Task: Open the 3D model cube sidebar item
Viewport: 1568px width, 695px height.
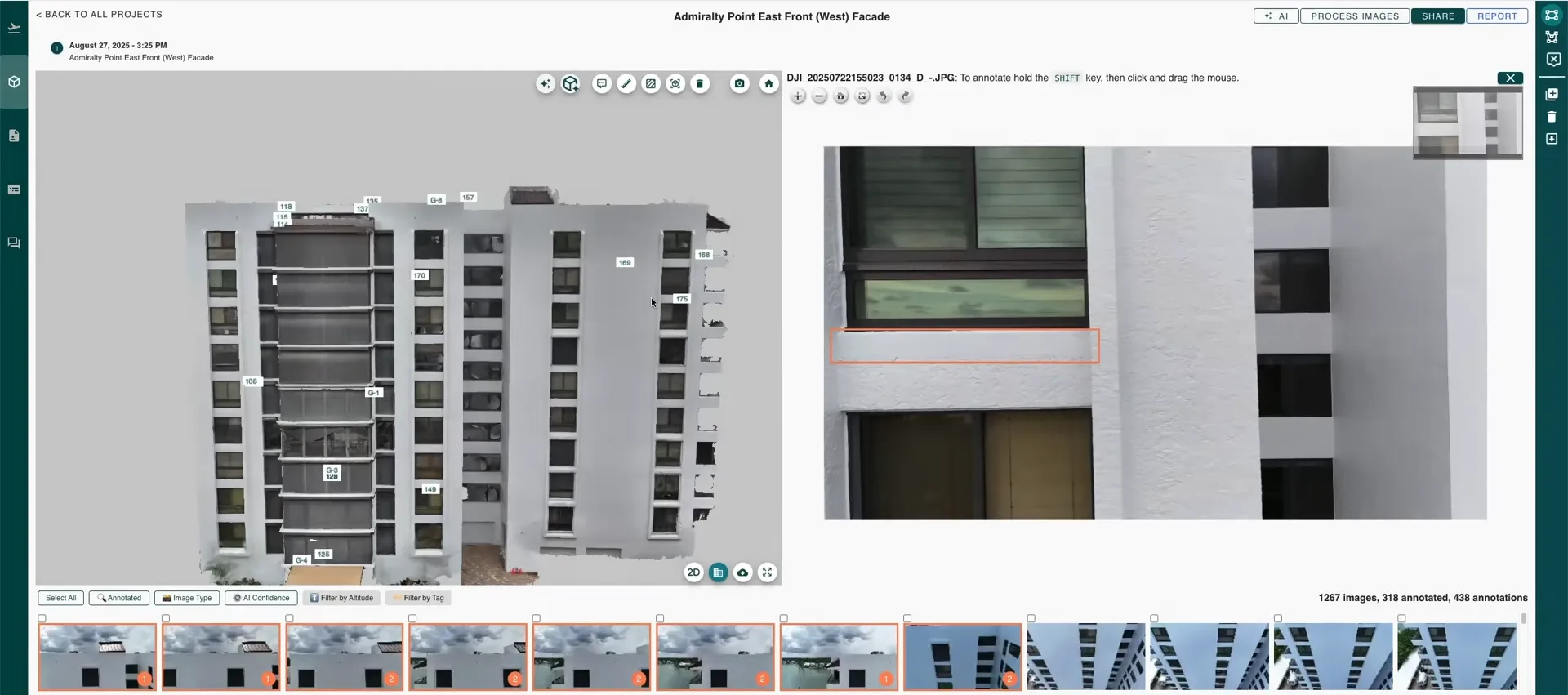Action: click(14, 82)
